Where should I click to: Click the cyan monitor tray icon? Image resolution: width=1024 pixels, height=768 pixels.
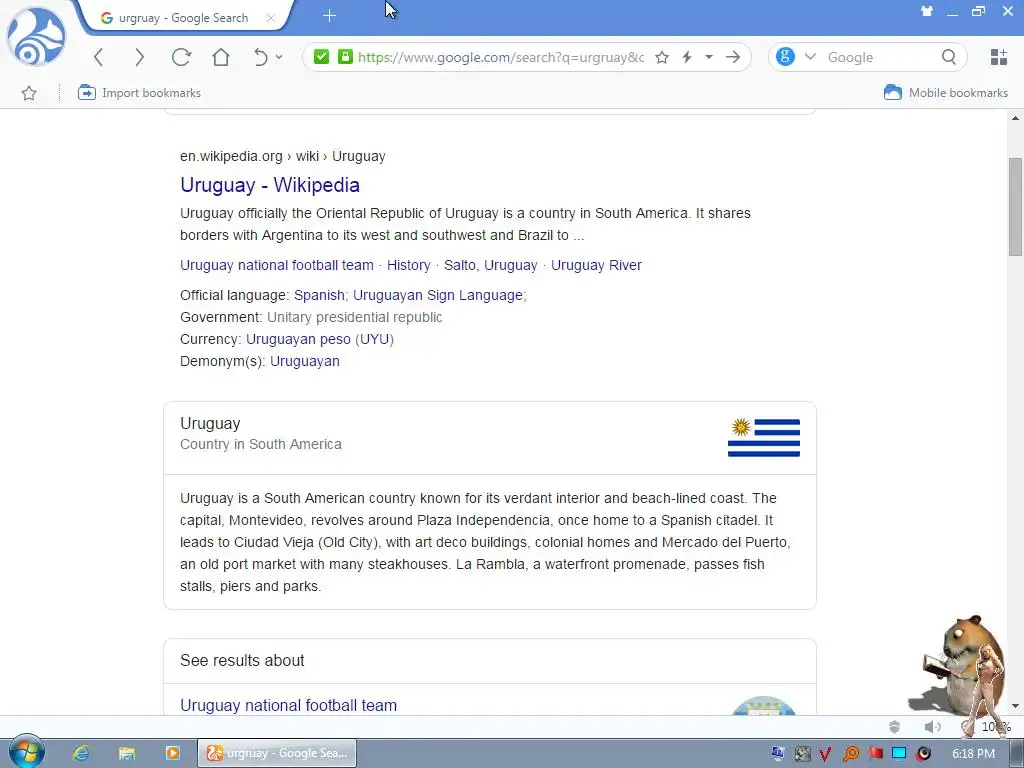pos(899,754)
